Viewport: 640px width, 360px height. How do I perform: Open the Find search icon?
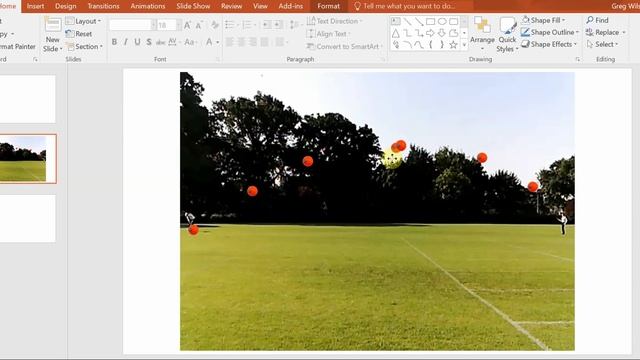tap(590, 20)
